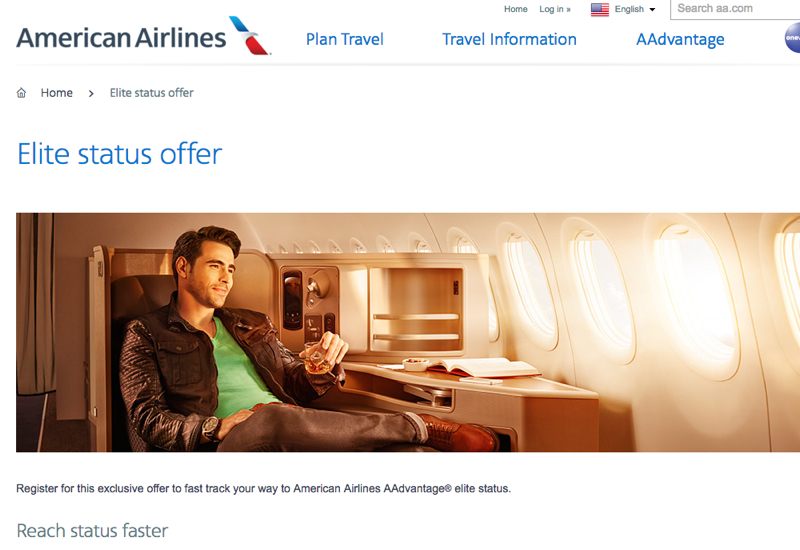Click the US flag icon

click(599, 9)
